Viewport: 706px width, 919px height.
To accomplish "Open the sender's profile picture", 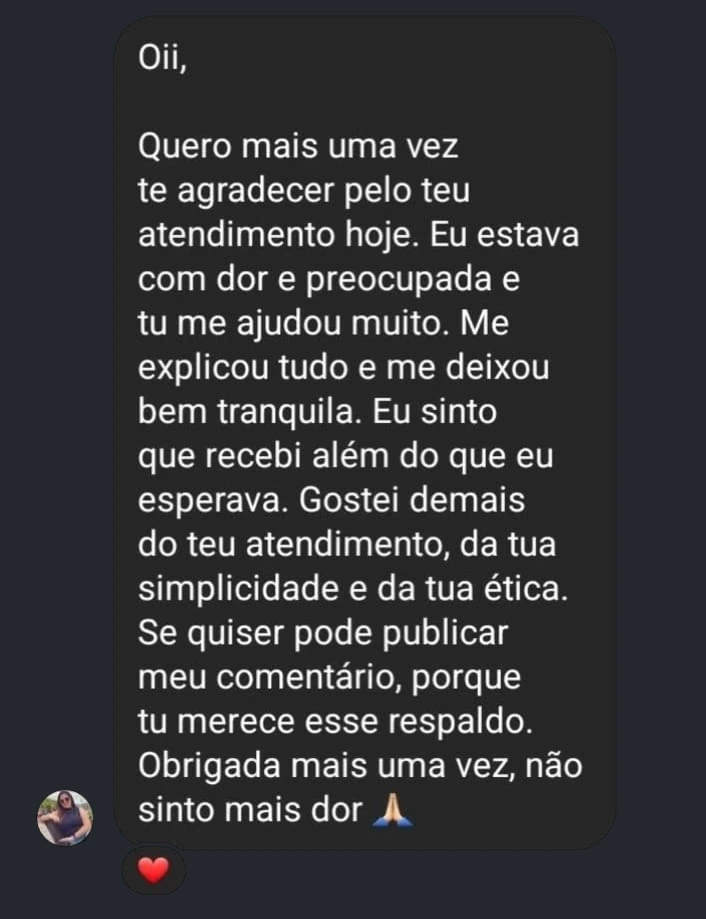I will tap(65, 817).
